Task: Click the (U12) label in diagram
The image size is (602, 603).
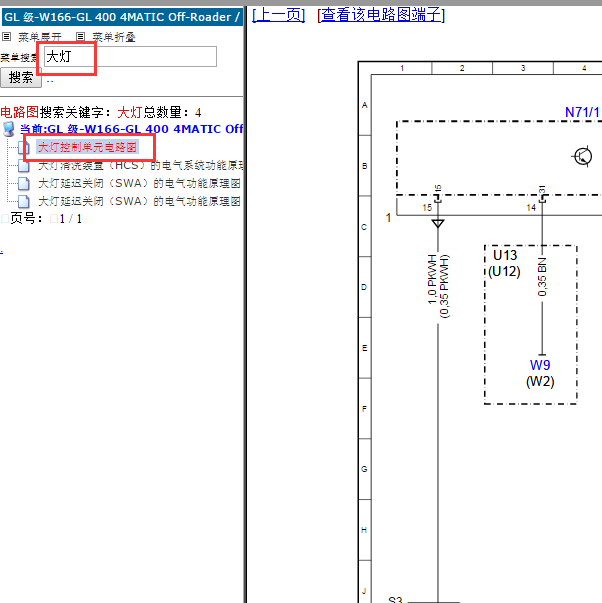Action: (x=504, y=272)
